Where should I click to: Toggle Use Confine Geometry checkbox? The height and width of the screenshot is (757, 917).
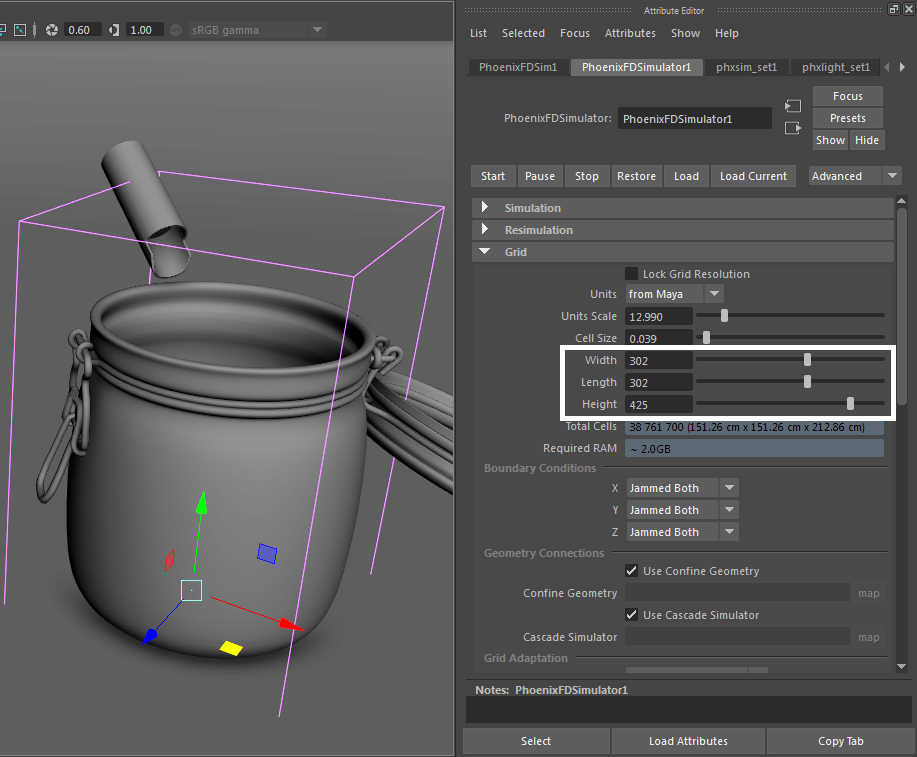click(x=632, y=571)
